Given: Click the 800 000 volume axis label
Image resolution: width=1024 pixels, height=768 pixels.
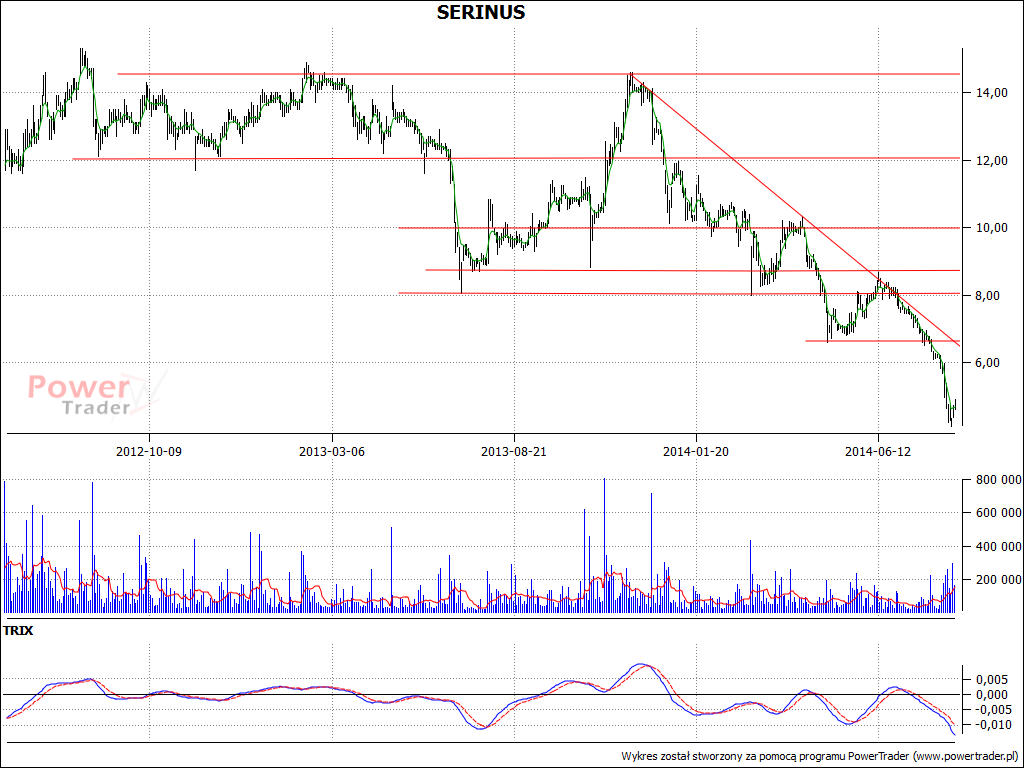Looking at the screenshot, I should coord(998,480).
